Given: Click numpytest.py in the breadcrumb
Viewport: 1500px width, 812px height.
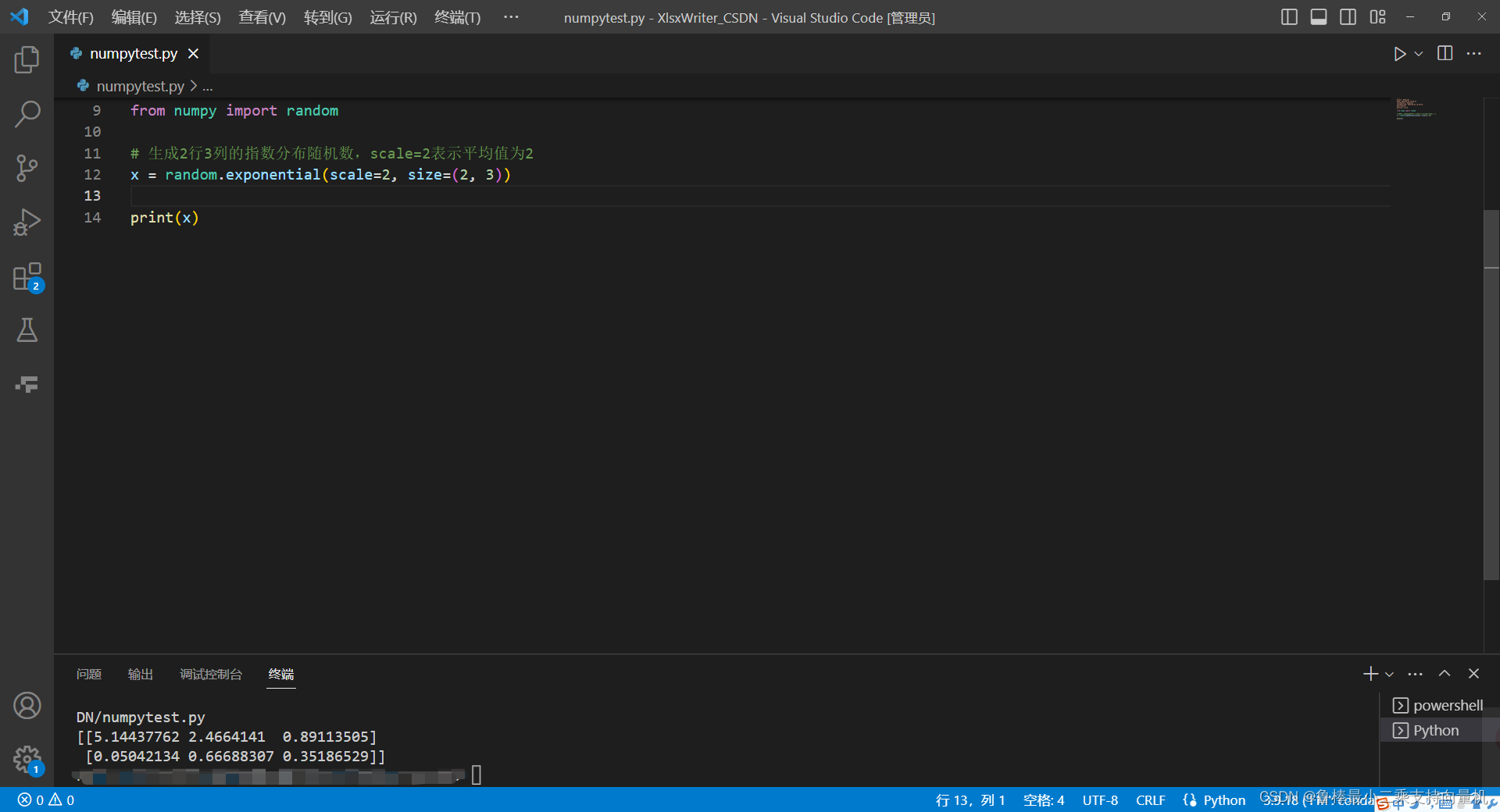Looking at the screenshot, I should (x=140, y=87).
